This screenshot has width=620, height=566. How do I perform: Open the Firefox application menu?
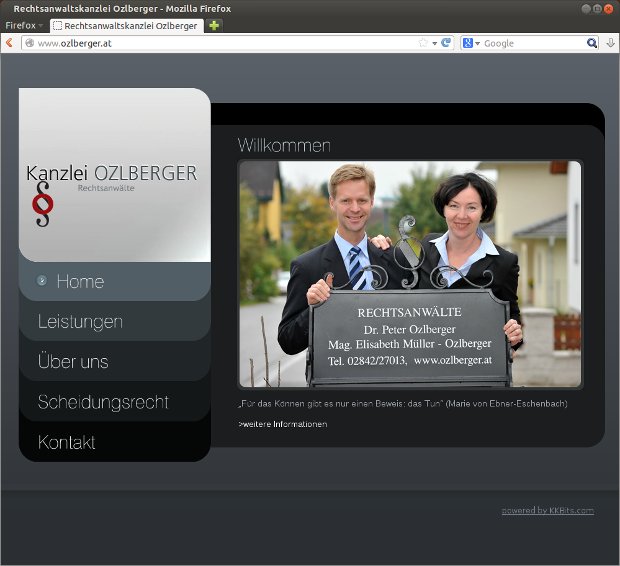24,25
